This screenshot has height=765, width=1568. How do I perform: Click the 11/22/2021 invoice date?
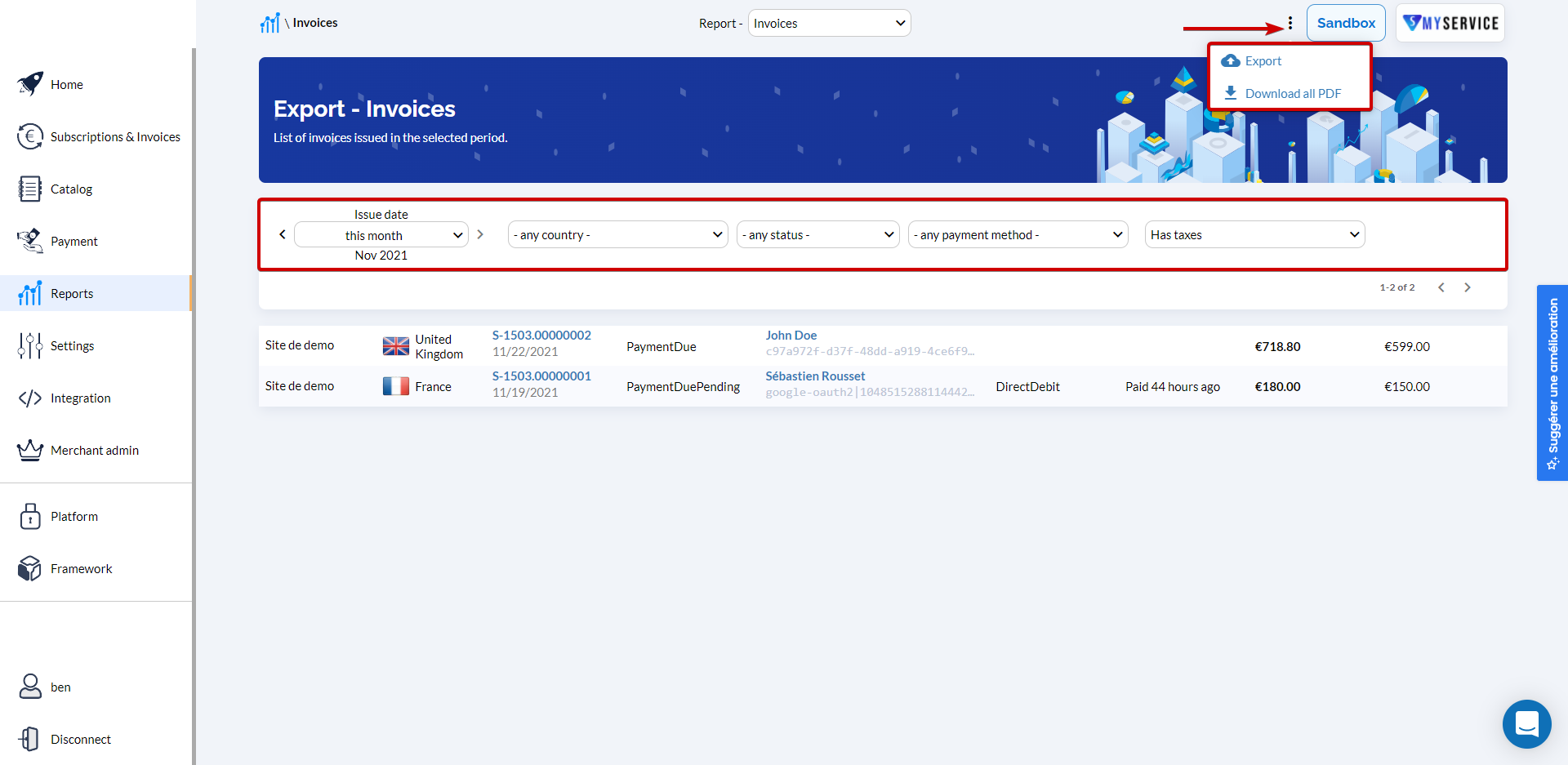[x=525, y=352]
